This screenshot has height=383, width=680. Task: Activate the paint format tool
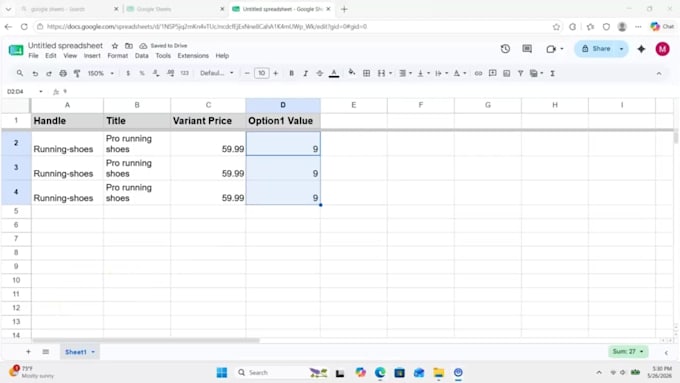point(77,73)
